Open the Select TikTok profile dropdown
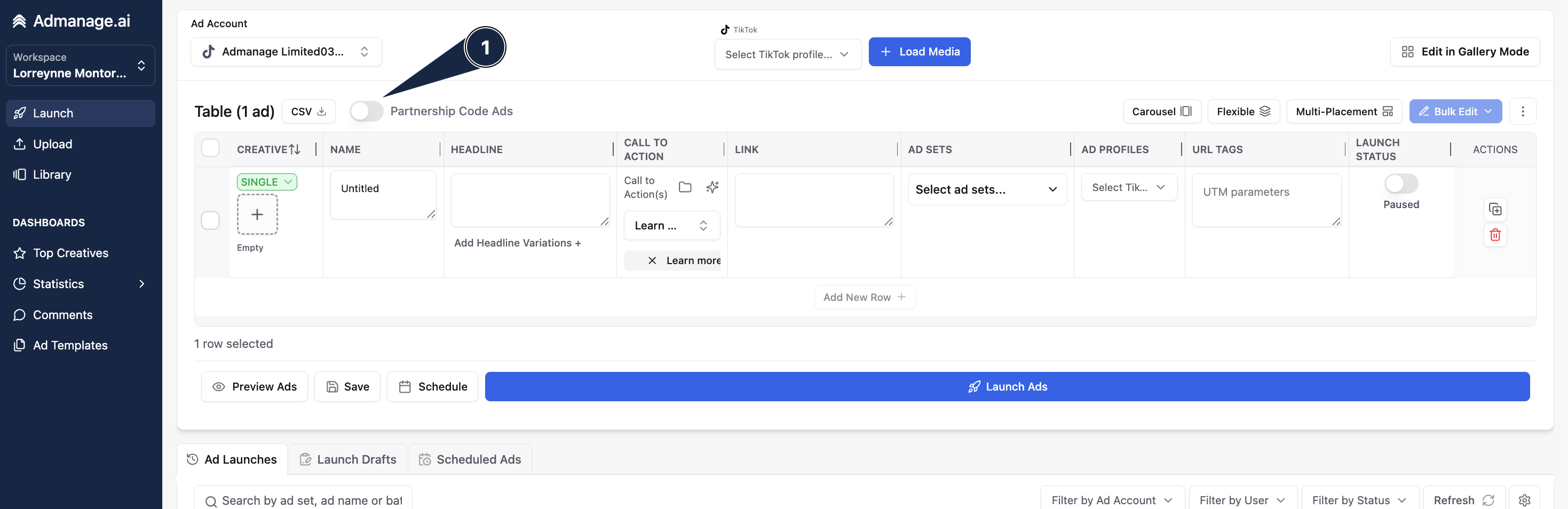 pyautogui.click(x=787, y=54)
